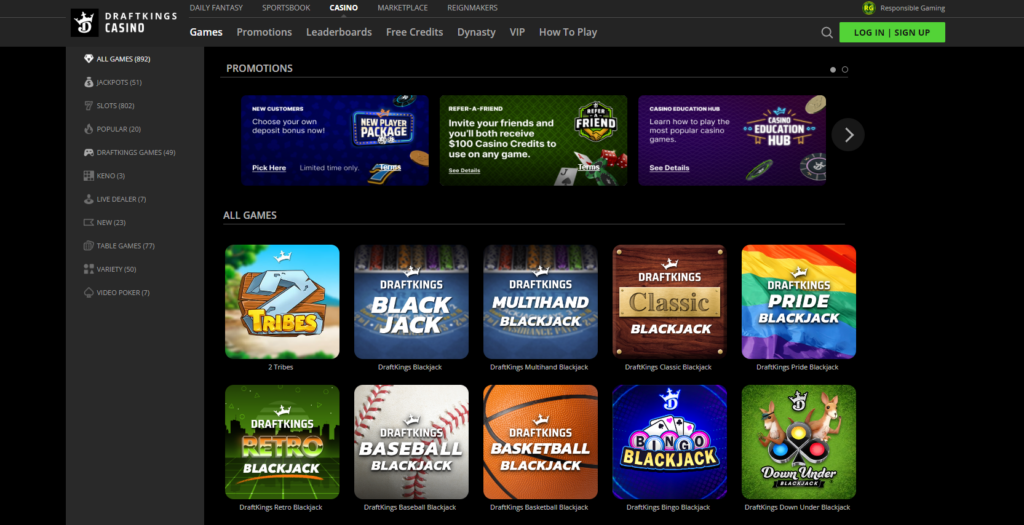Click the Popular flame icon

click(x=89, y=129)
